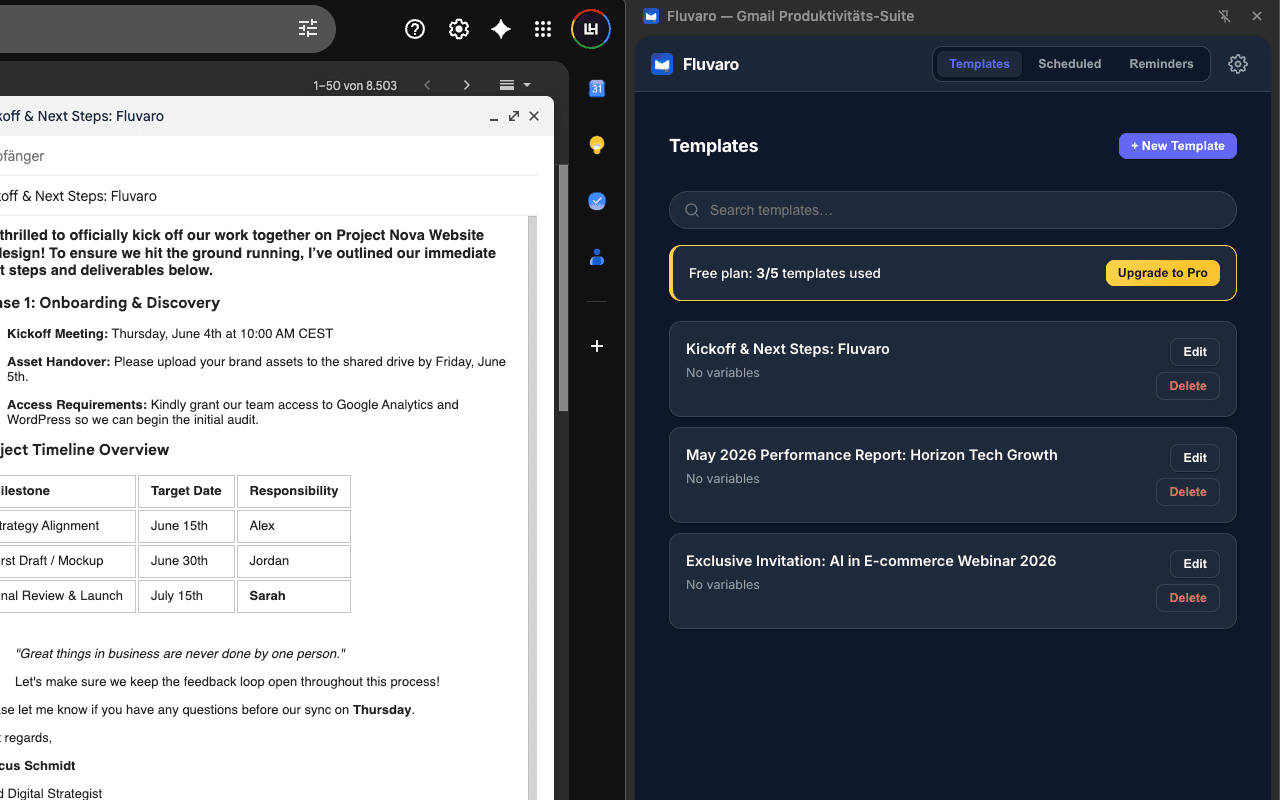Edit the Exclusive Invitation webinar template
The image size is (1280, 800).
click(1195, 564)
